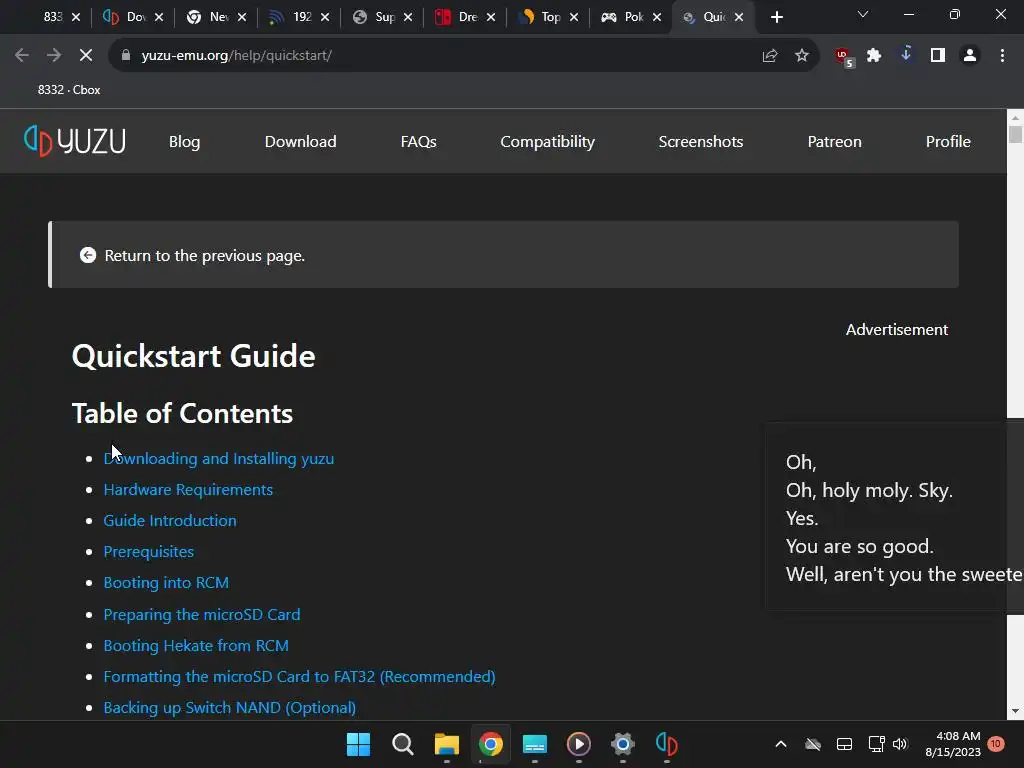Screen dimensions: 1024x768
Task: Open 'Downloading and Installing yuzu' link
Action: [219, 458]
